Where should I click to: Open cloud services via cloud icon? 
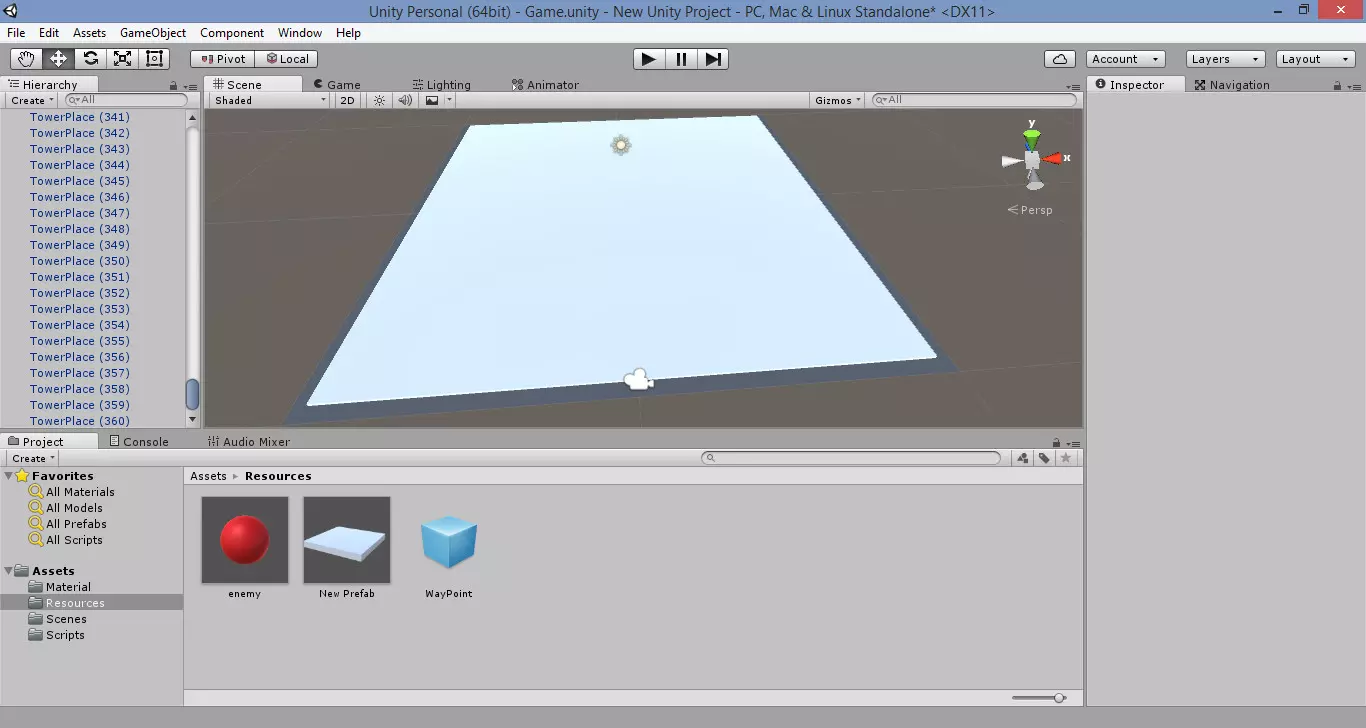[x=1059, y=59]
